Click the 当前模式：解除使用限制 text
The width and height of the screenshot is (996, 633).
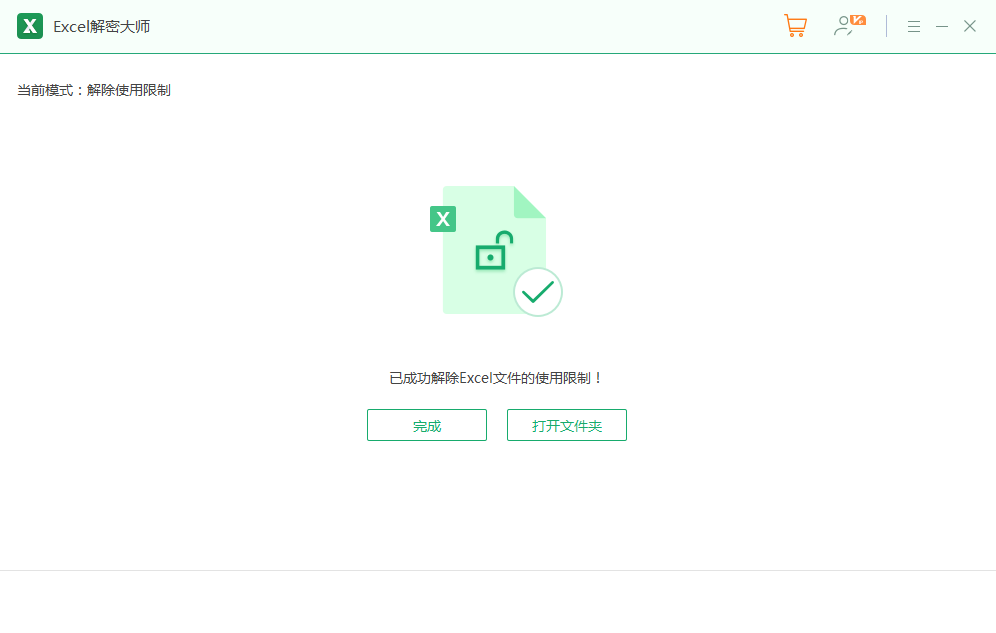pyautogui.click(x=94, y=91)
